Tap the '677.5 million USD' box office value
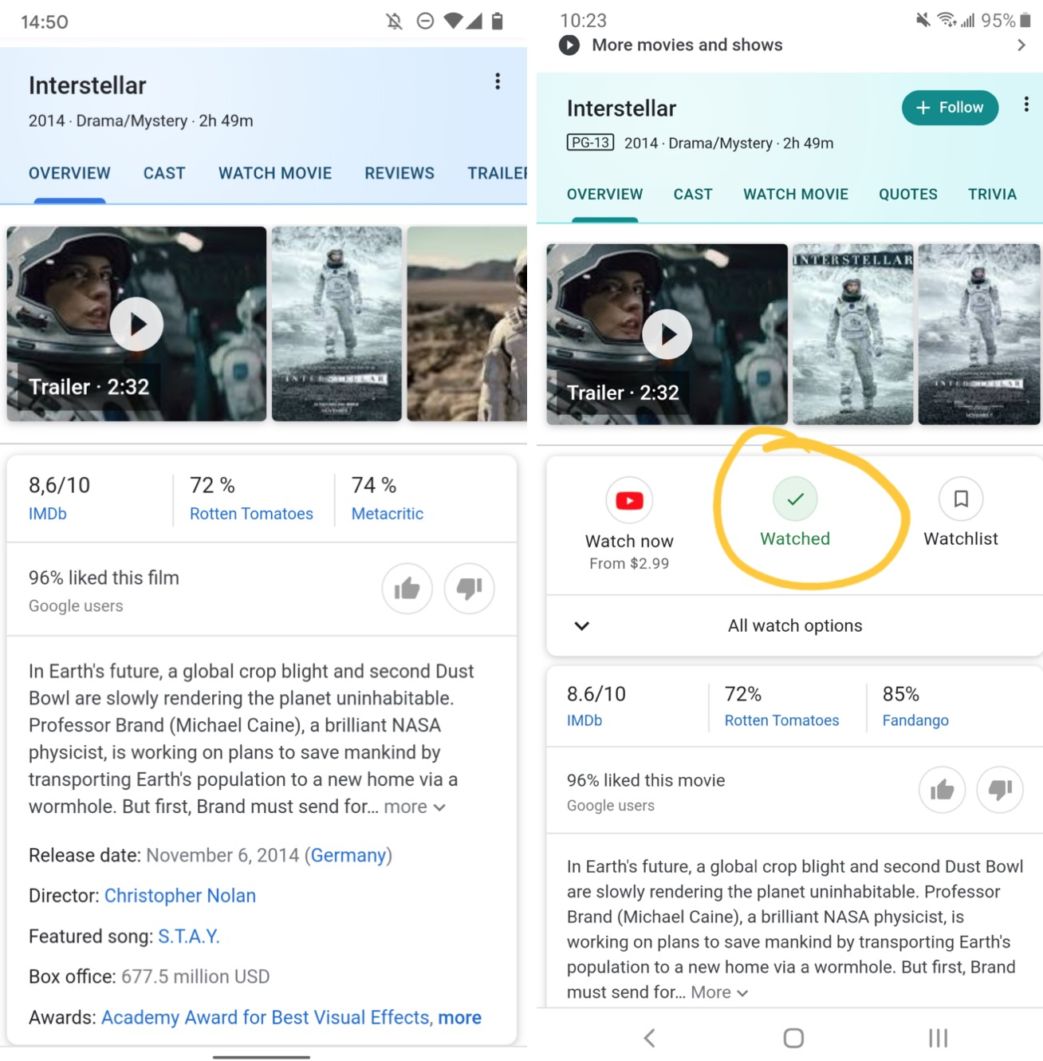1043x1061 pixels. 196,977
